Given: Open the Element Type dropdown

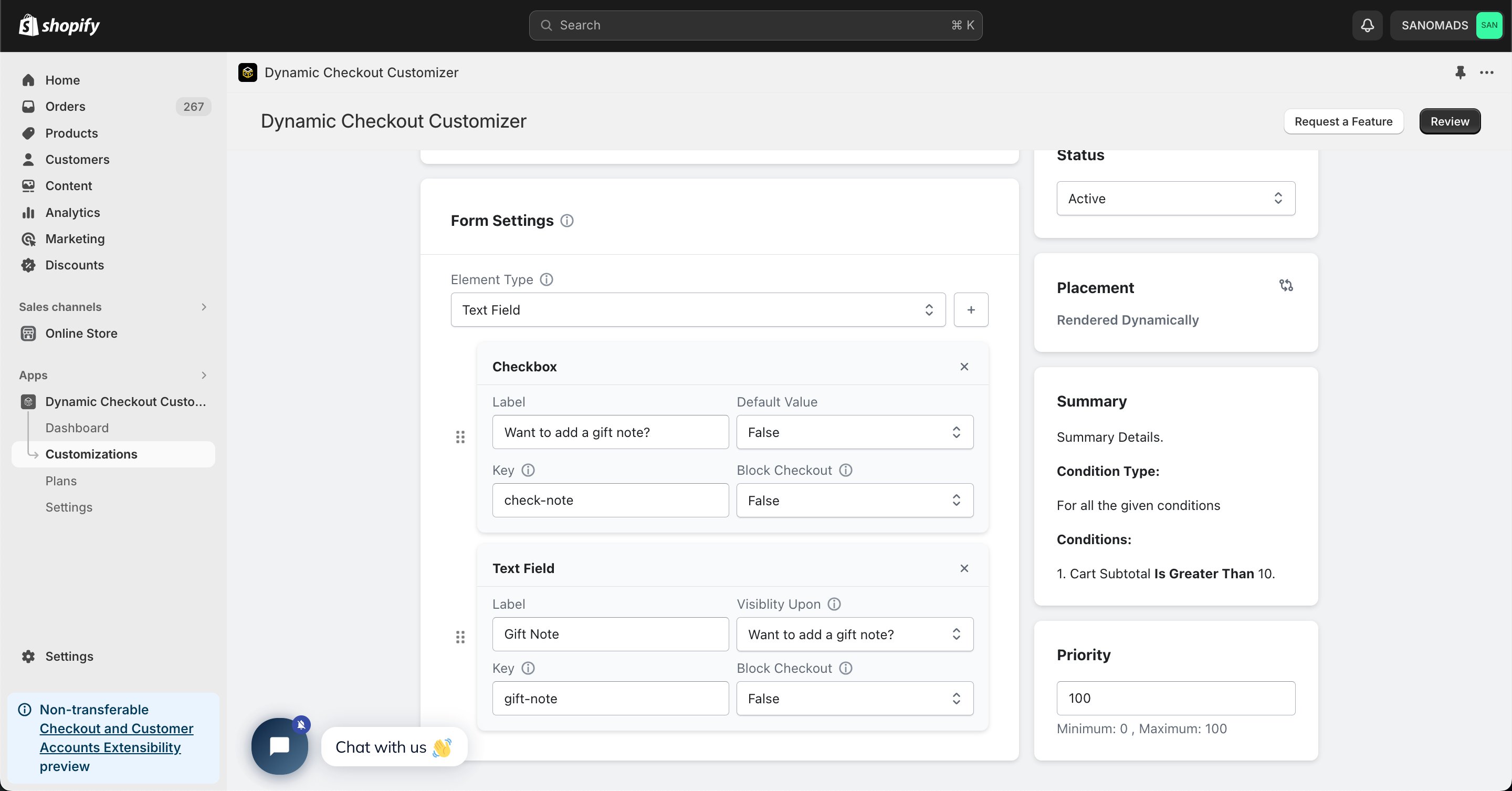Looking at the screenshot, I should click(x=698, y=309).
